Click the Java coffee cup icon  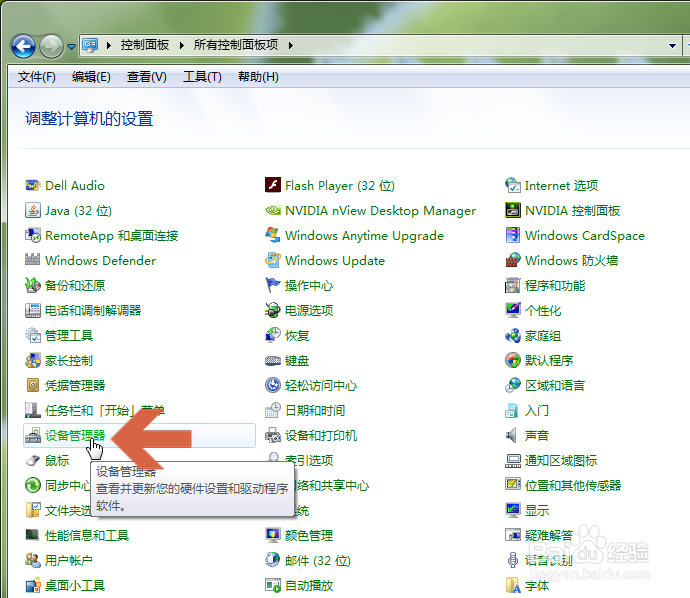coord(33,210)
